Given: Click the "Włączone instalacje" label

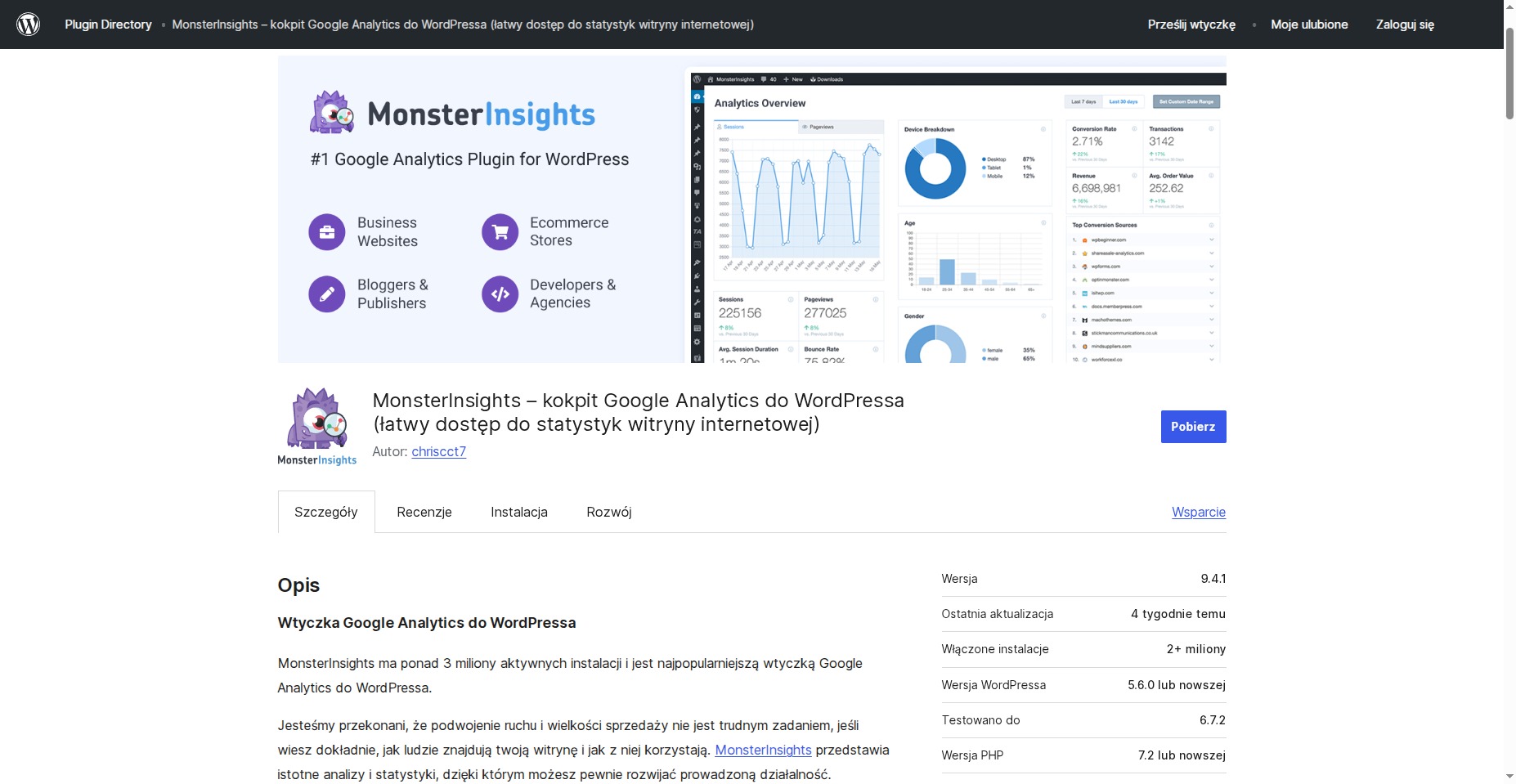Looking at the screenshot, I should pos(995,649).
